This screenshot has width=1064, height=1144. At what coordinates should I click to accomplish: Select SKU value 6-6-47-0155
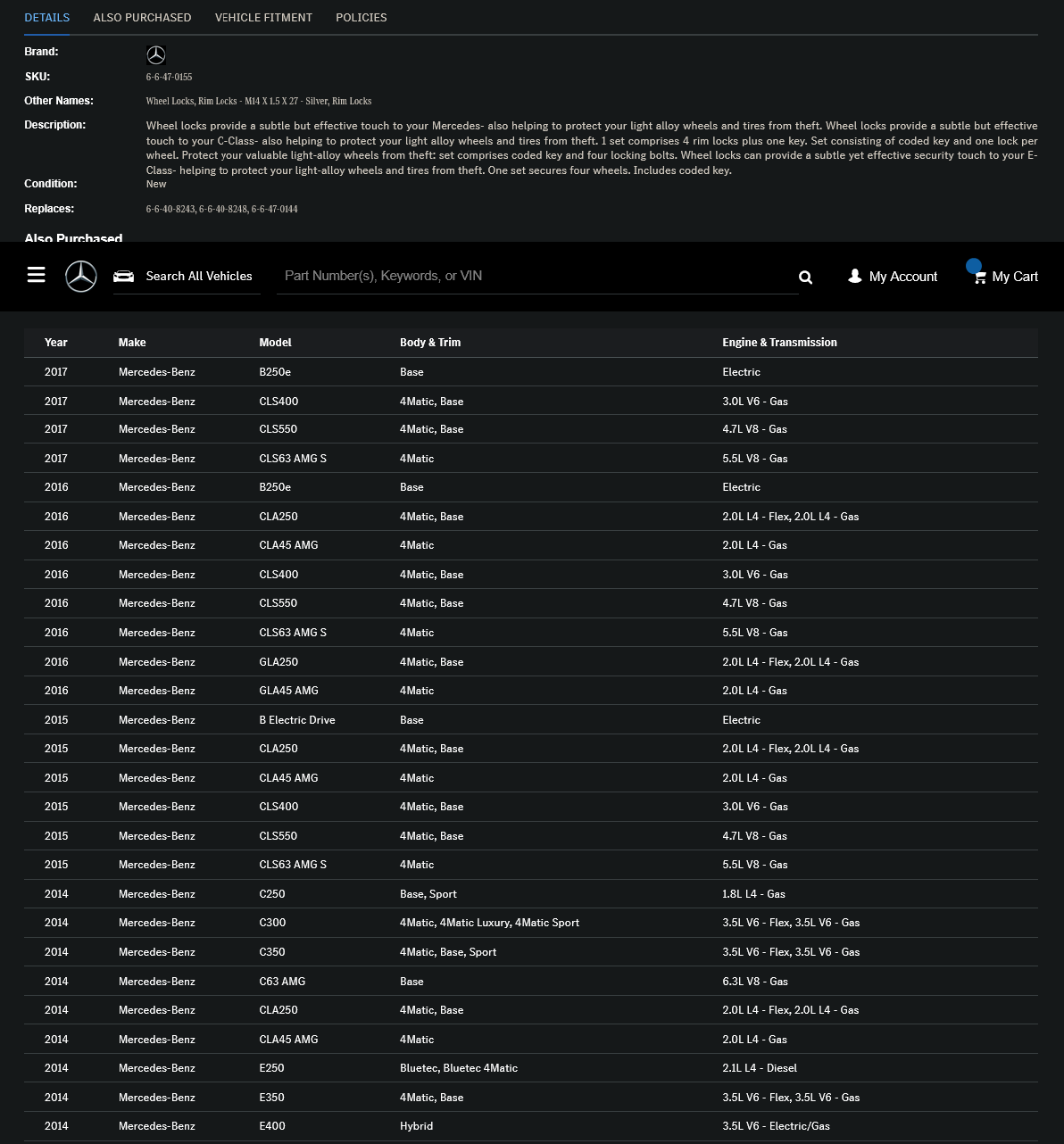click(x=169, y=77)
